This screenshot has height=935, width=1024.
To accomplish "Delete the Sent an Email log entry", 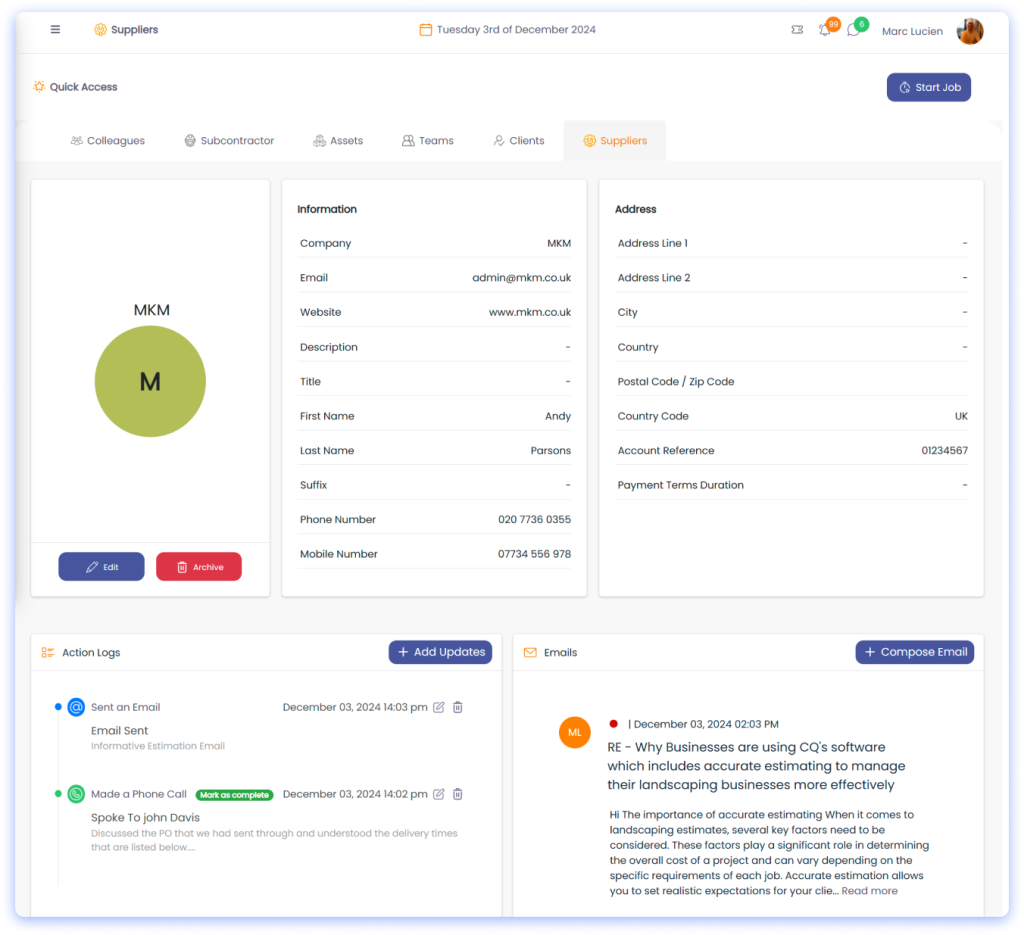I will point(458,707).
